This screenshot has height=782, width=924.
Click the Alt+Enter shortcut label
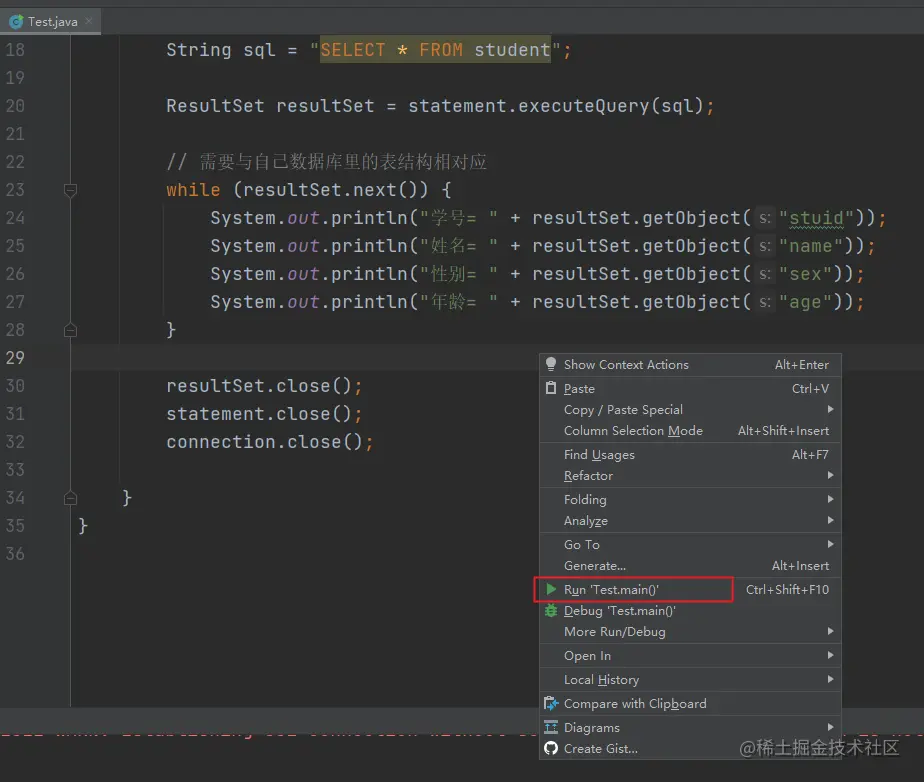click(x=801, y=365)
